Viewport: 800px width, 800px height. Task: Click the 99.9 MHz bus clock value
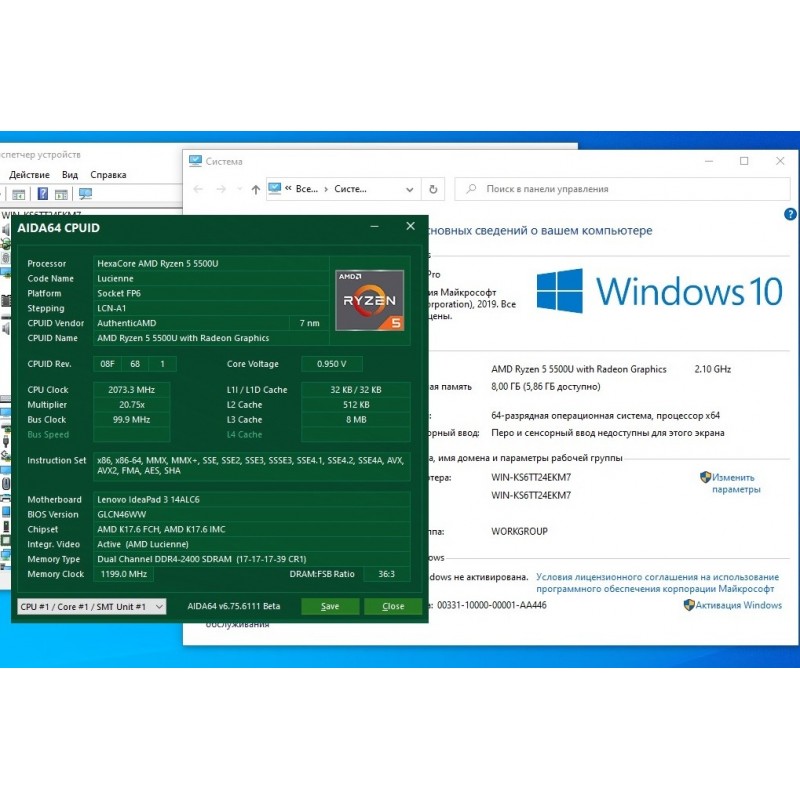[132, 419]
